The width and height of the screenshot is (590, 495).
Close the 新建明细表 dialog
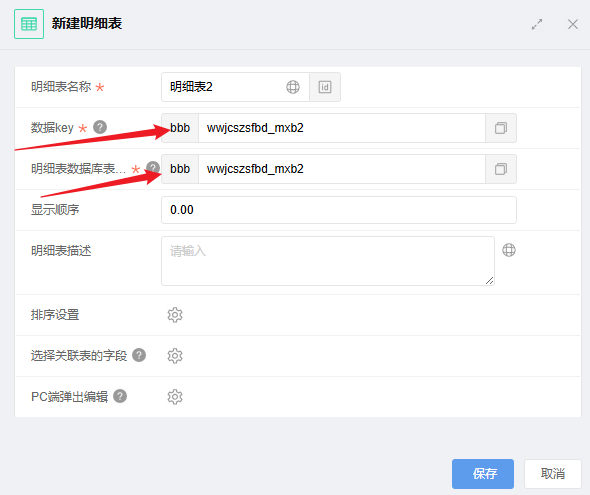pos(573,24)
